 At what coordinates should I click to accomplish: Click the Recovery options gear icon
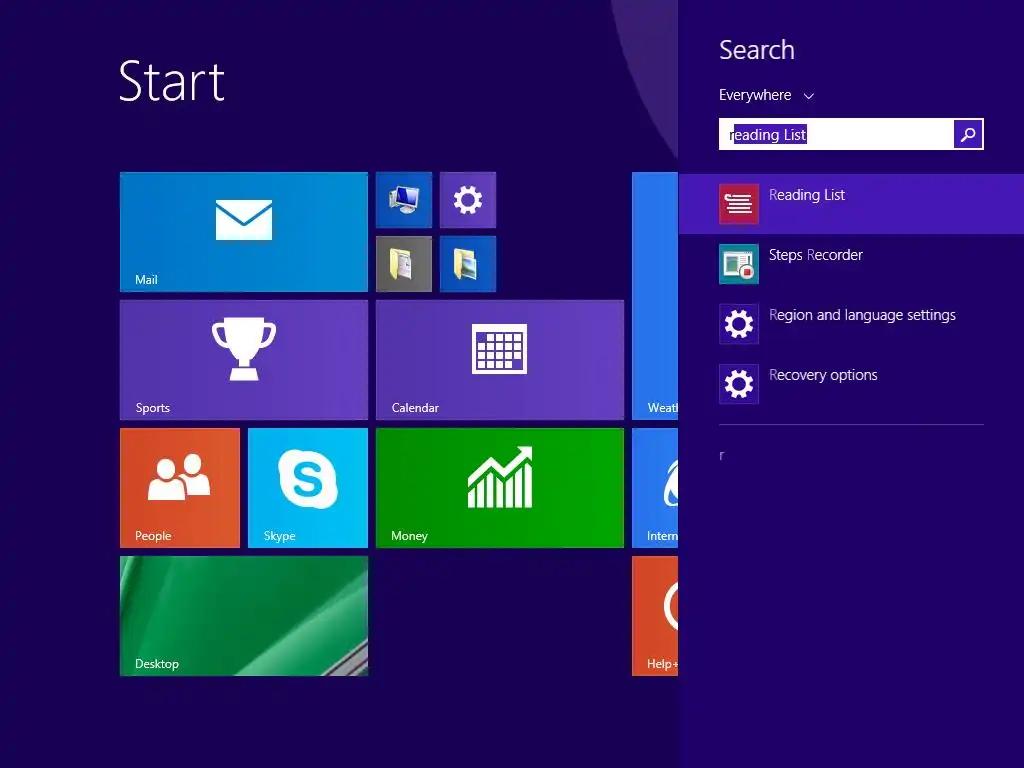click(x=739, y=384)
